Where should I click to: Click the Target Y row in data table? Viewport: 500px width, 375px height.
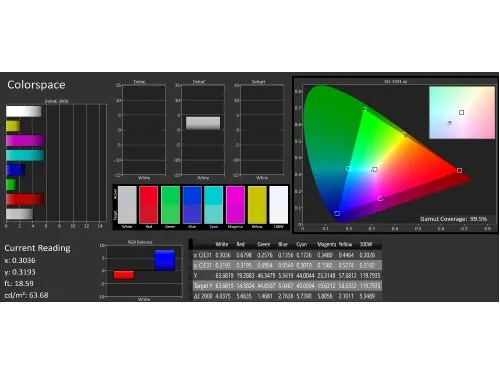[x=287, y=286]
